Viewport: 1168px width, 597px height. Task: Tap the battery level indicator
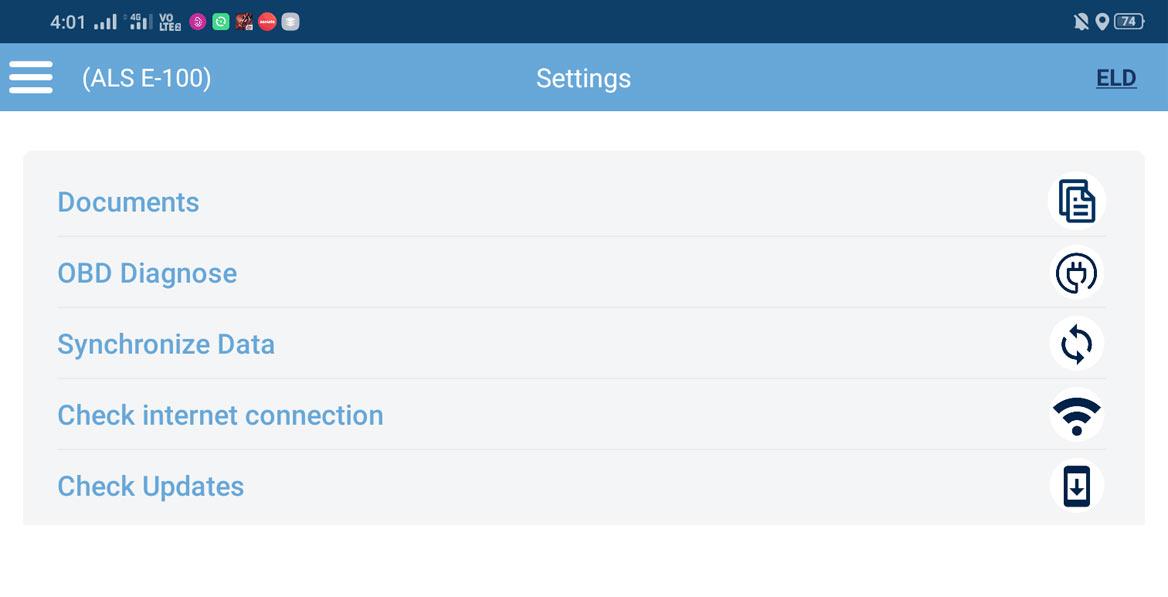(1129, 22)
